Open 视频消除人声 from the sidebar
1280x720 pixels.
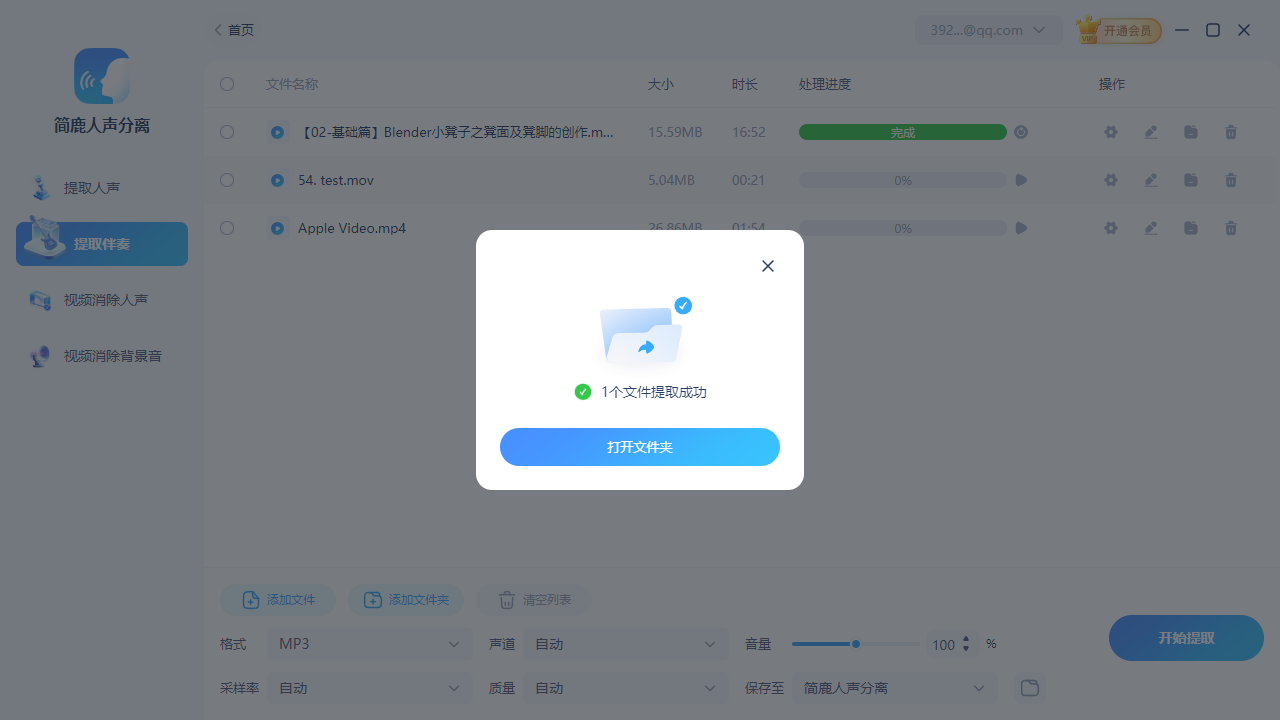coord(100,299)
